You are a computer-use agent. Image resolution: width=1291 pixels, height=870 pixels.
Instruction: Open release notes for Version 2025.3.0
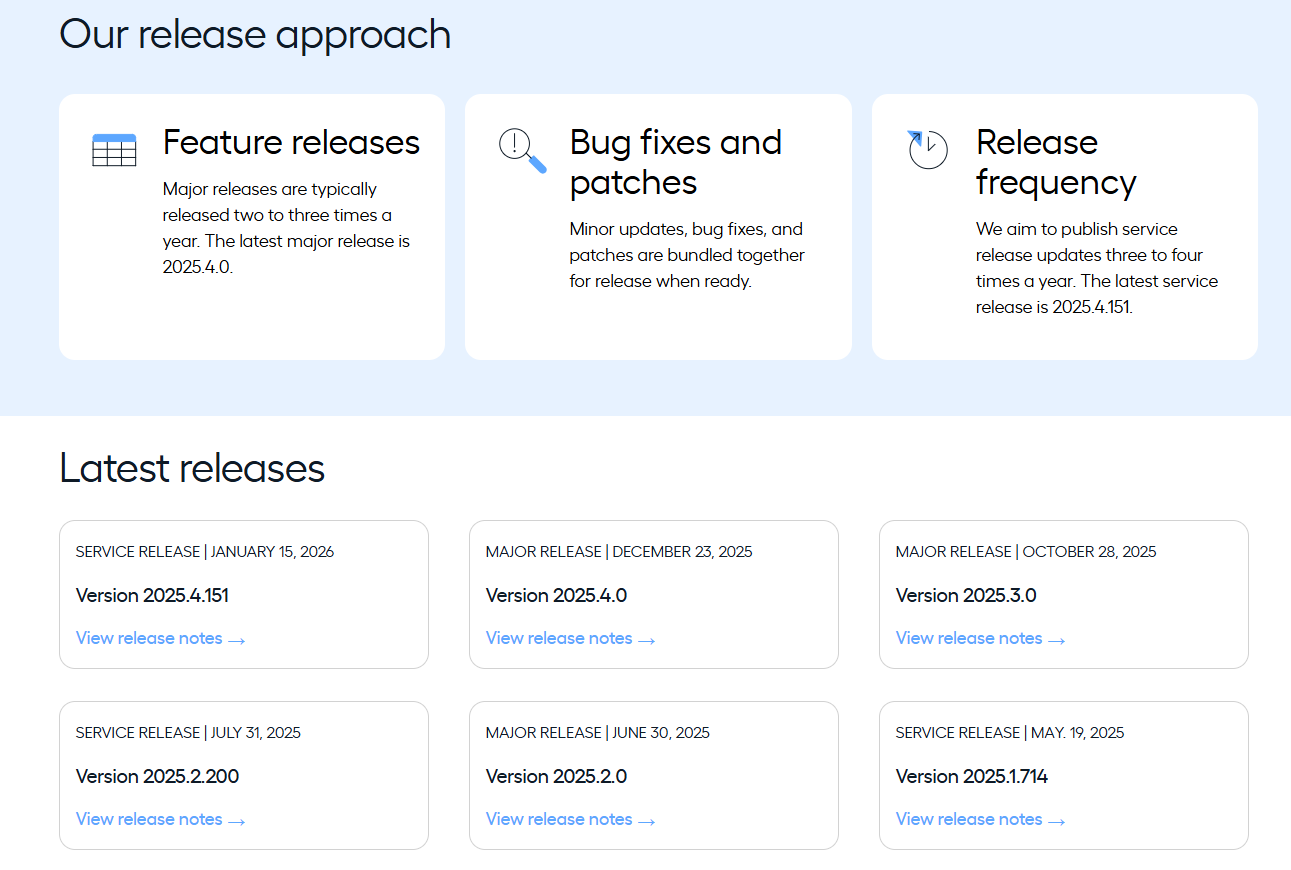980,639
